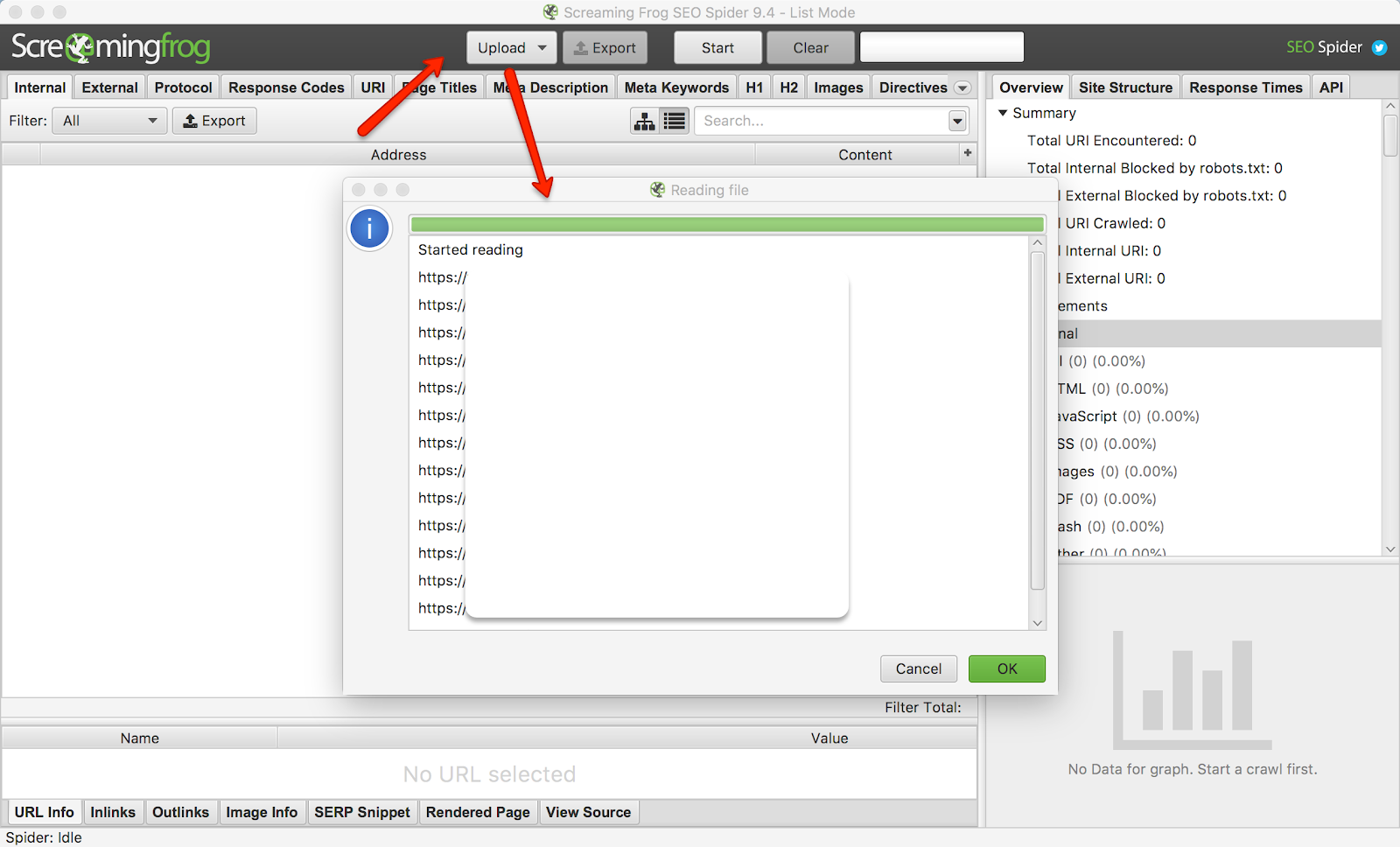Screen dimensions: 1400x847
Task: Switch to list view icon
Action: (x=675, y=121)
